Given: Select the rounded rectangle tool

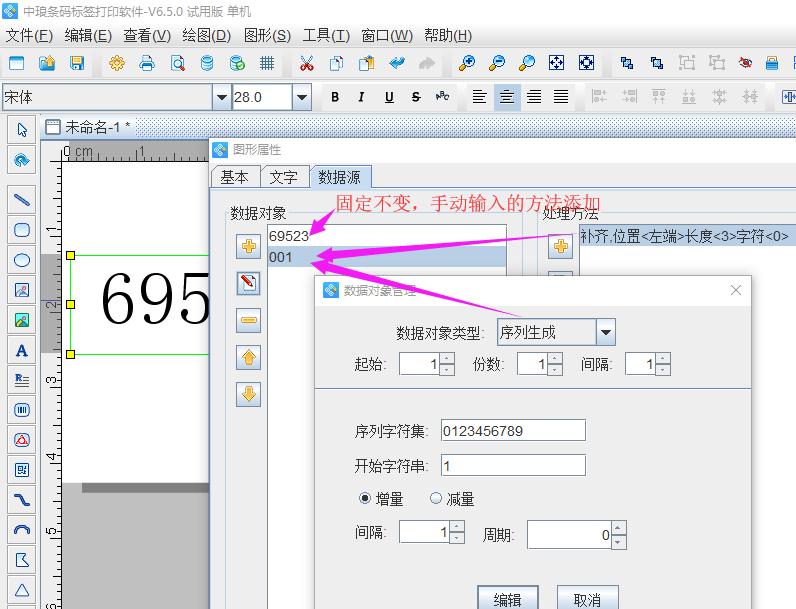Looking at the screenshot, I should pos(22,229).
